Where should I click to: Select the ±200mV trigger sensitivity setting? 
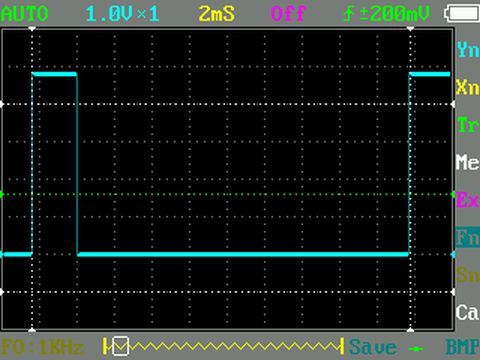point(394,14)
